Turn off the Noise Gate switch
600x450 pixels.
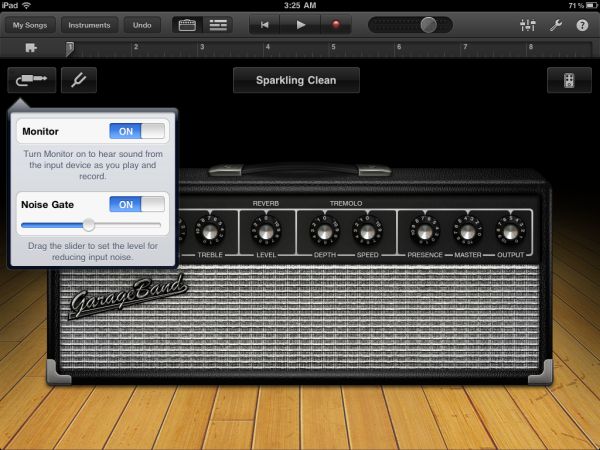pyautogui.click(x=137, y=204)
